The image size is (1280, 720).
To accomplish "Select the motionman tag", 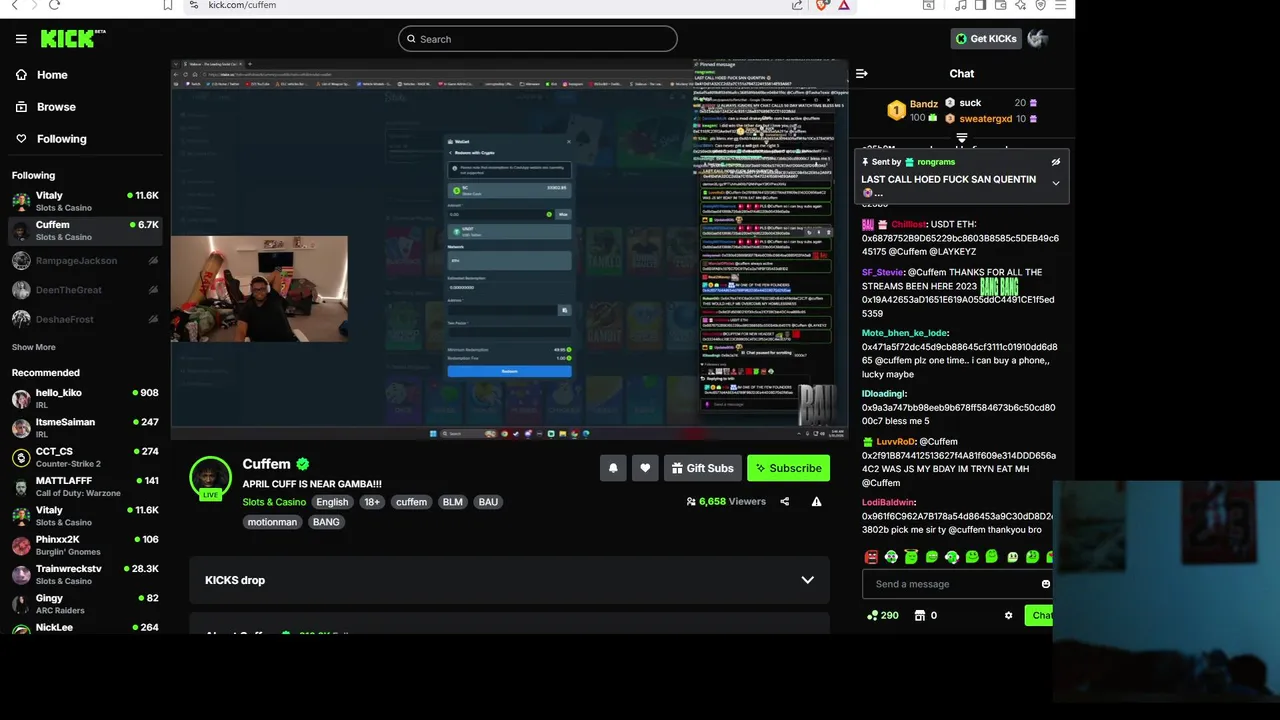I will point(272,522).
